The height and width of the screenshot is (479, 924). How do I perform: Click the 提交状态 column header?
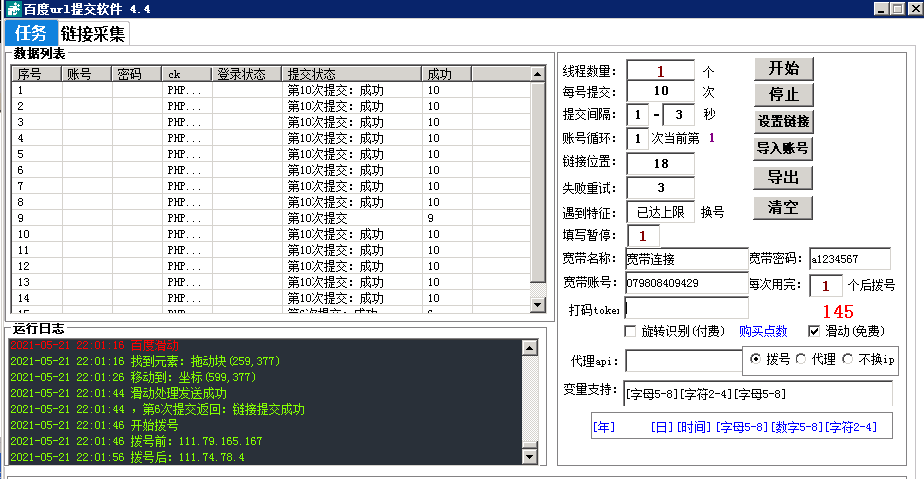(352, 74)
